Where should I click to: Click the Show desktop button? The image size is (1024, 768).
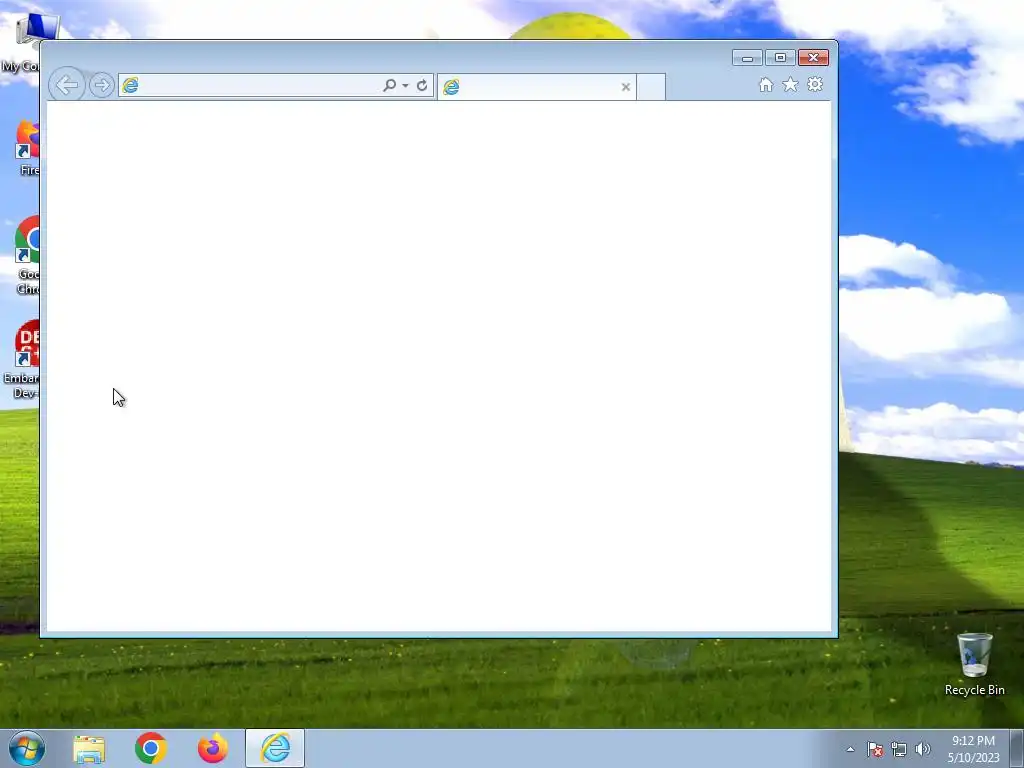click(x=1017, y=749)
